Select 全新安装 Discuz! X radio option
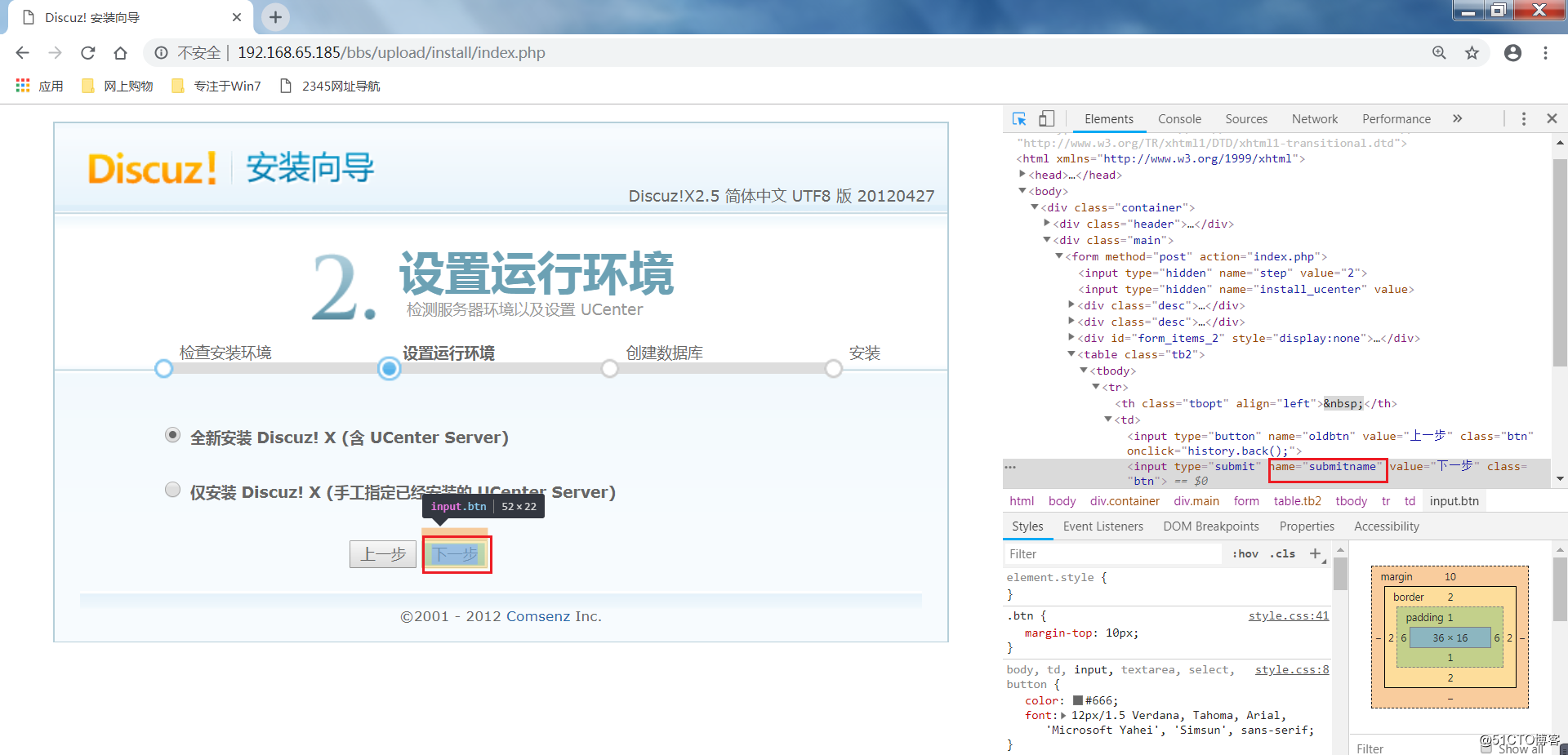Viewport: 1568px width, 755px height. pos(172,435)
